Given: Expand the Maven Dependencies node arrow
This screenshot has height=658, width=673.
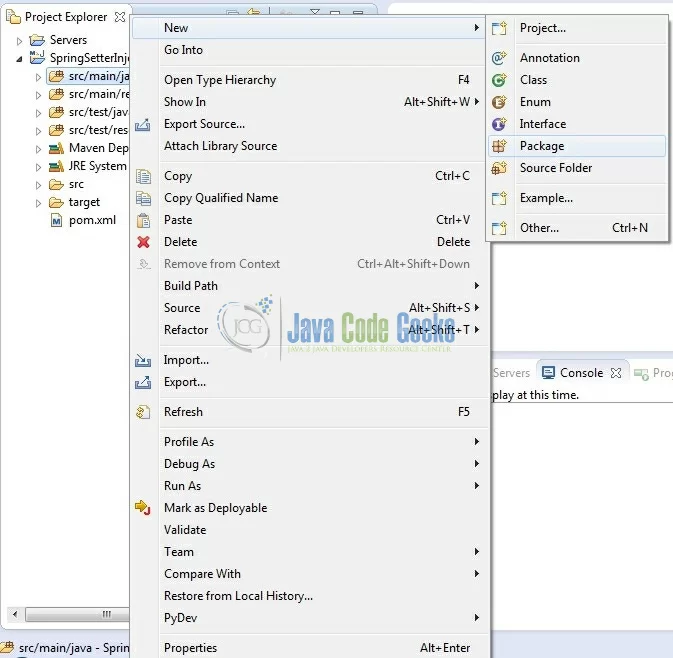Looking at the screenshot, I should click(38, 149).
